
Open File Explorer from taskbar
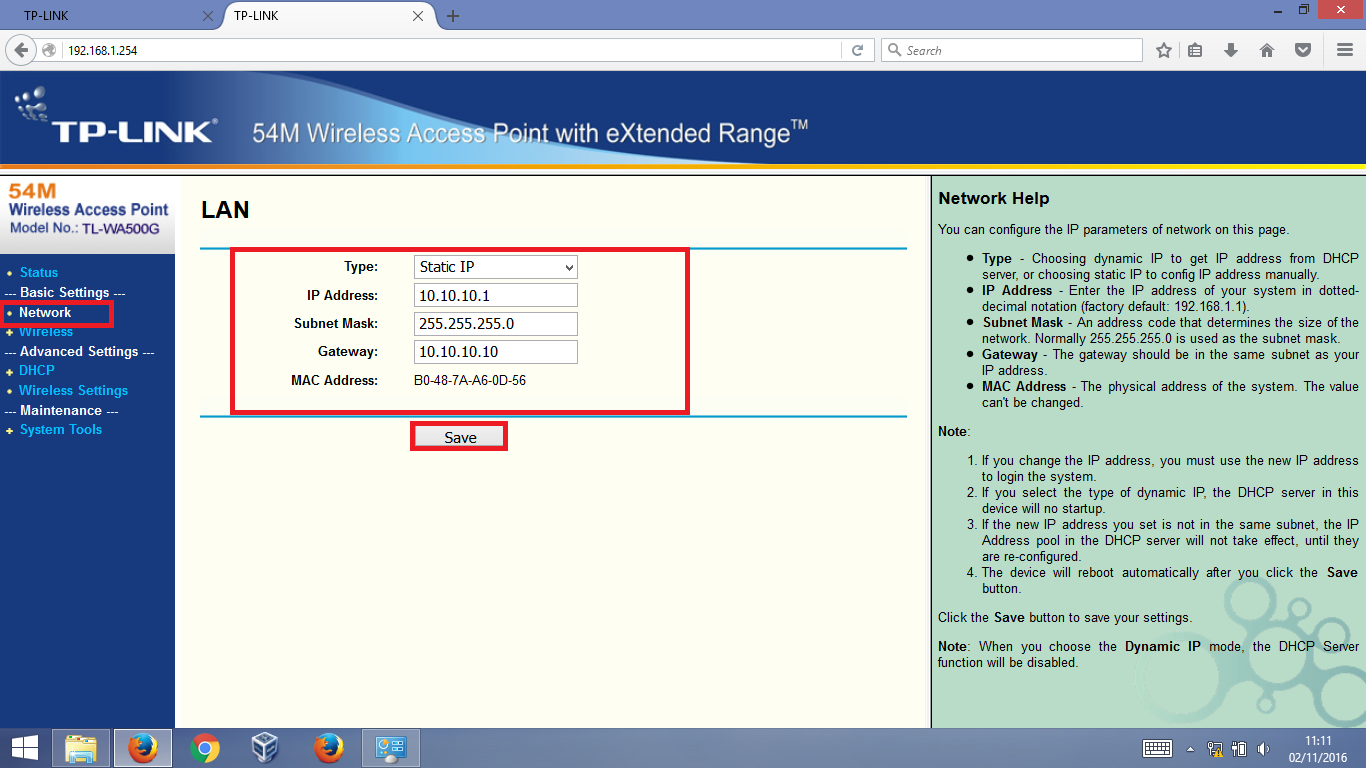coord(81,748)
